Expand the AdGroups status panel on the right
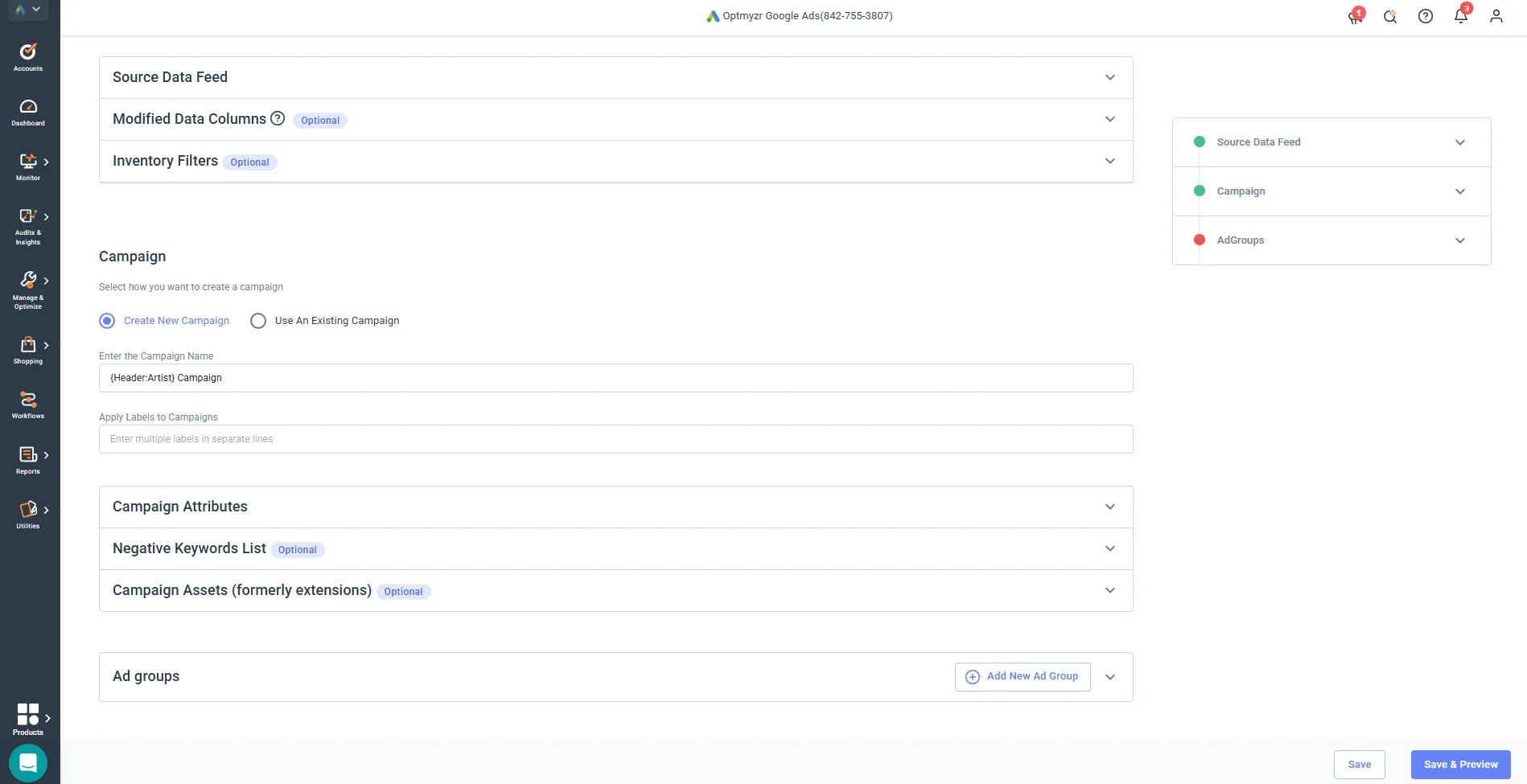1527x784 pixels. pos(1459,240)
